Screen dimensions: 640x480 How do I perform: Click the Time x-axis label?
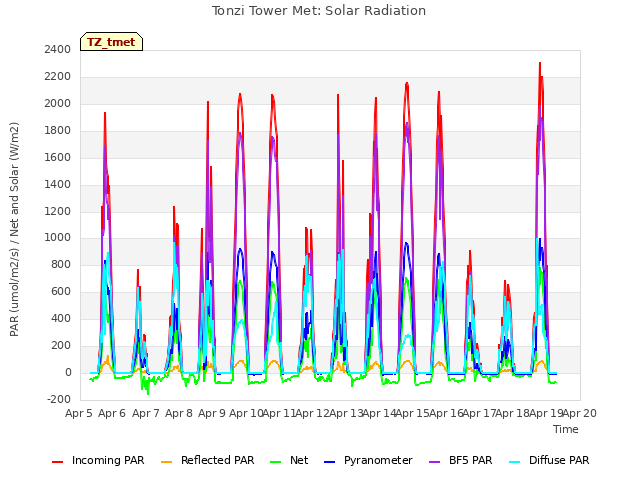pyautogui.click(x=566, y=429)
